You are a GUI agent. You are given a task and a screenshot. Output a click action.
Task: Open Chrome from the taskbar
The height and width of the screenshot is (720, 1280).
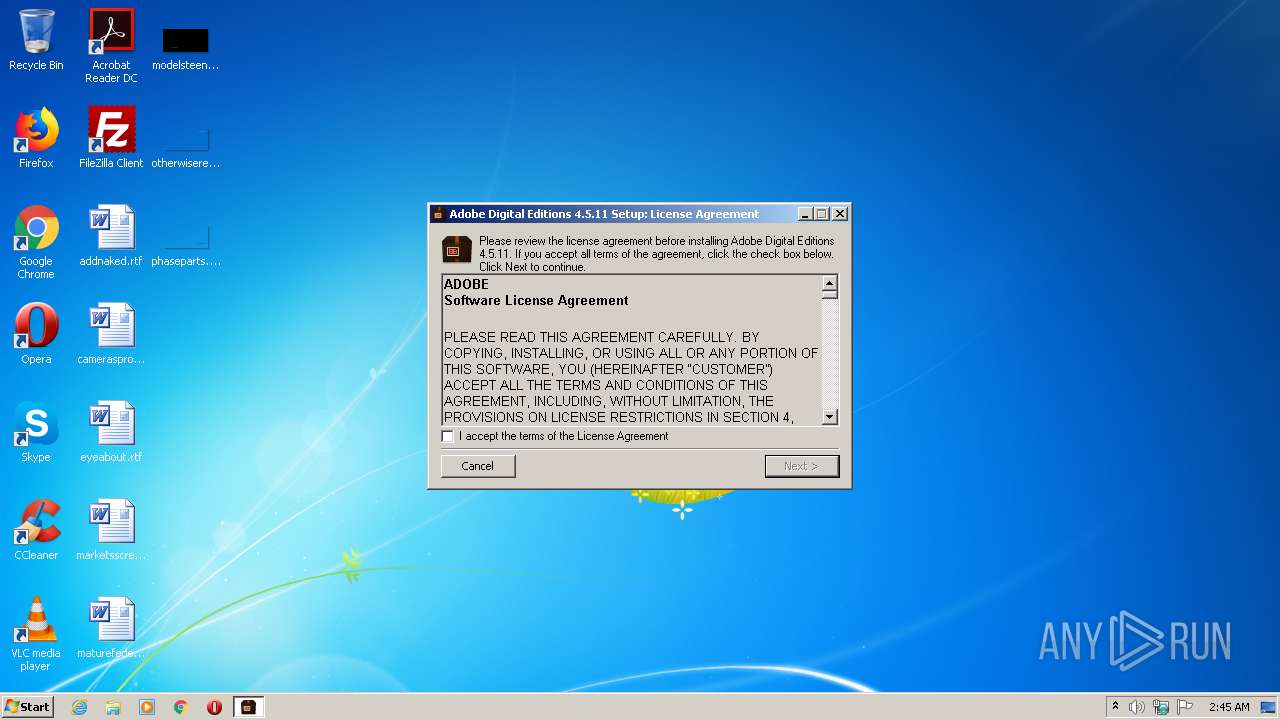(x=181, y=707)
